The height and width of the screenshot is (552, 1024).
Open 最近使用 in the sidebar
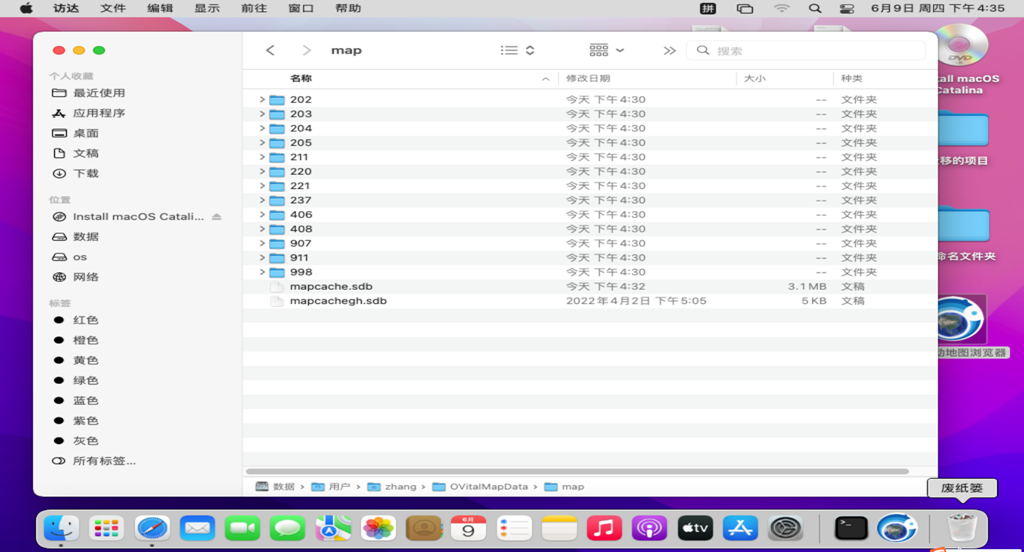coord(98,93)
